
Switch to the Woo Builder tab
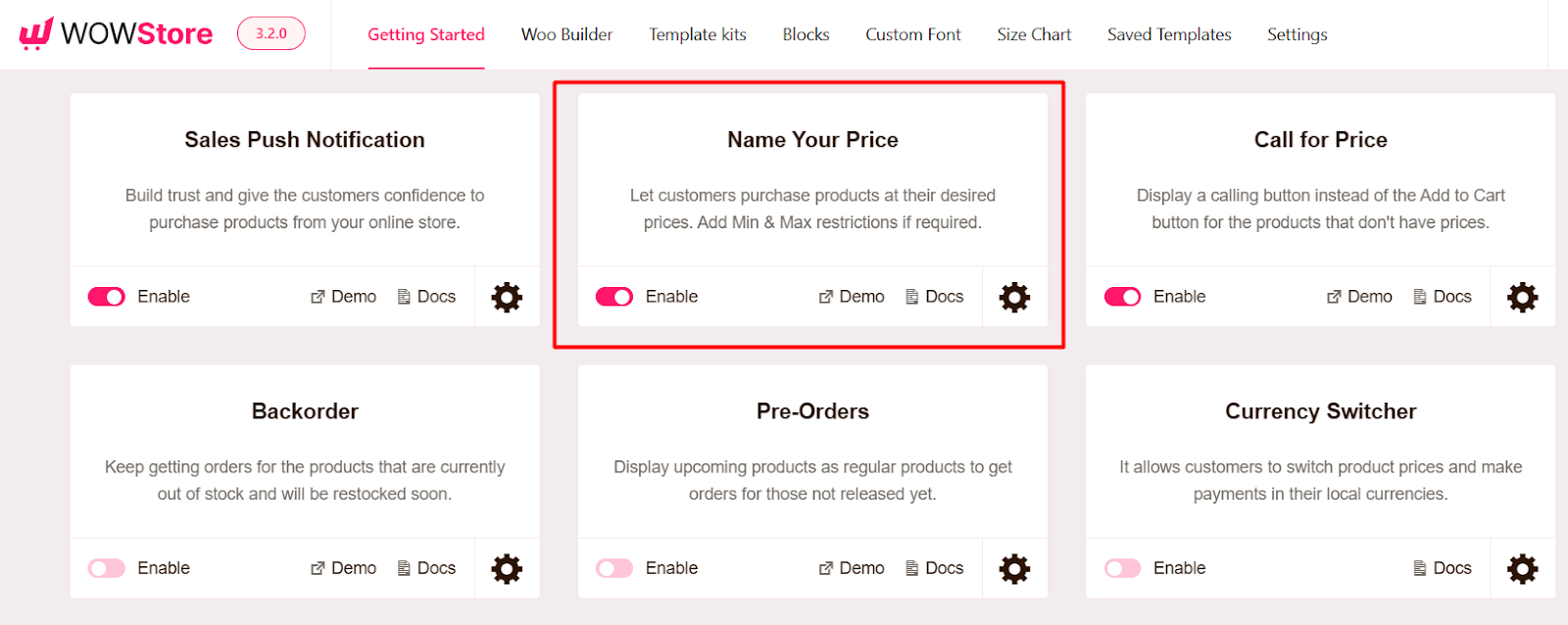(566, 34)
